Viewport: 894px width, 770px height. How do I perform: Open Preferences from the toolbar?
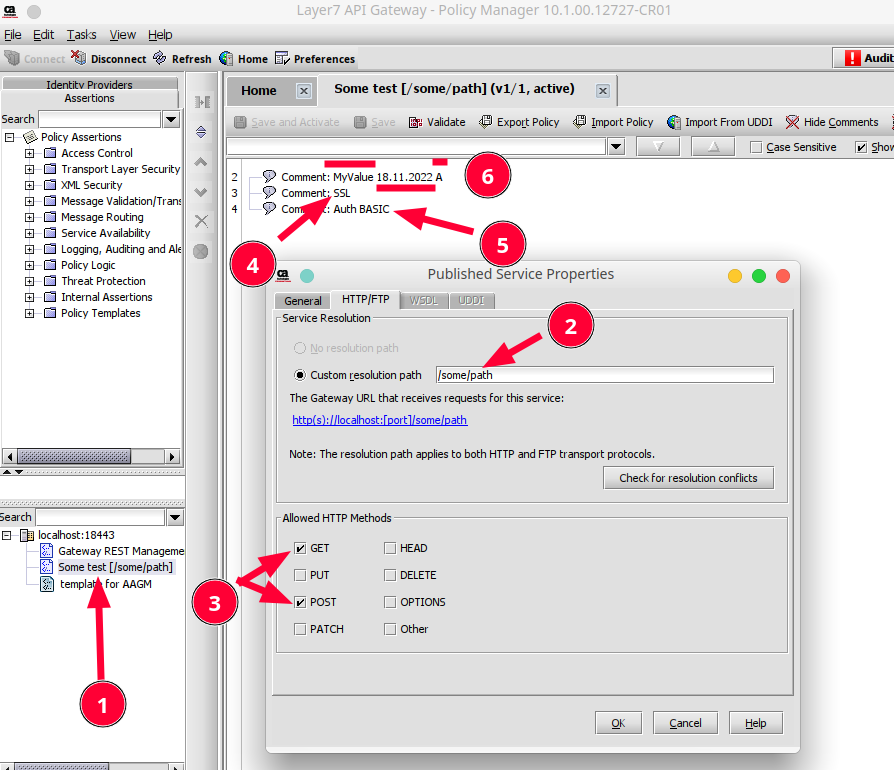pos(283,59)
